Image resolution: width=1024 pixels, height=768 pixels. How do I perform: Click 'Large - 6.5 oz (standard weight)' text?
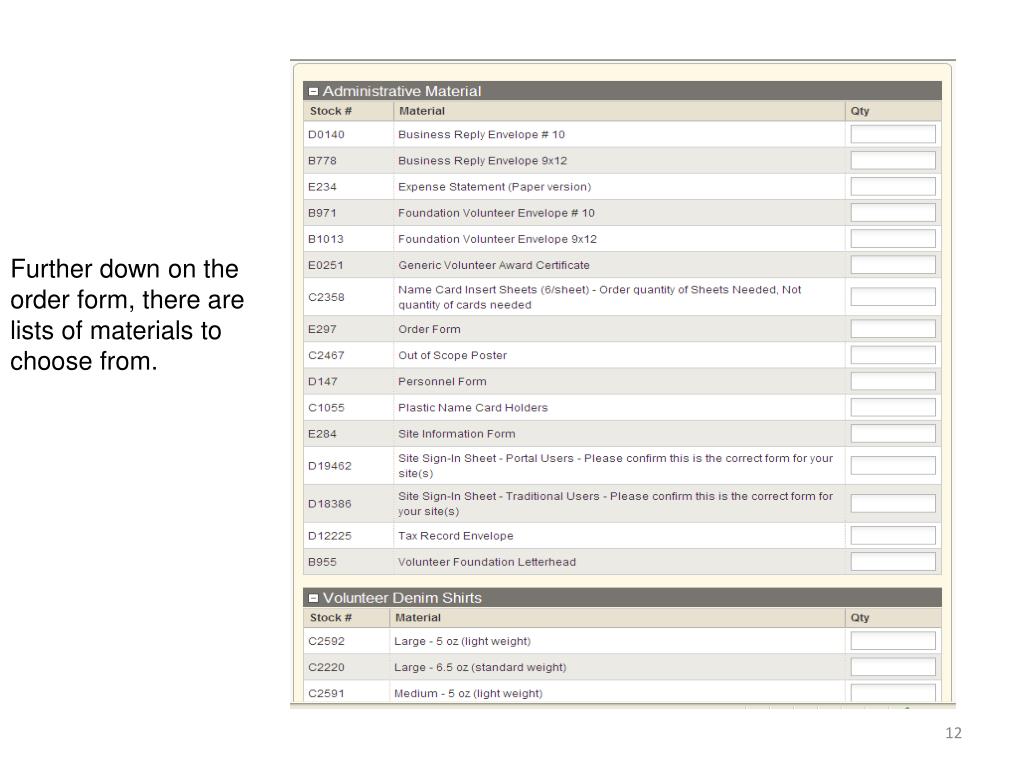tap(480, 667)
